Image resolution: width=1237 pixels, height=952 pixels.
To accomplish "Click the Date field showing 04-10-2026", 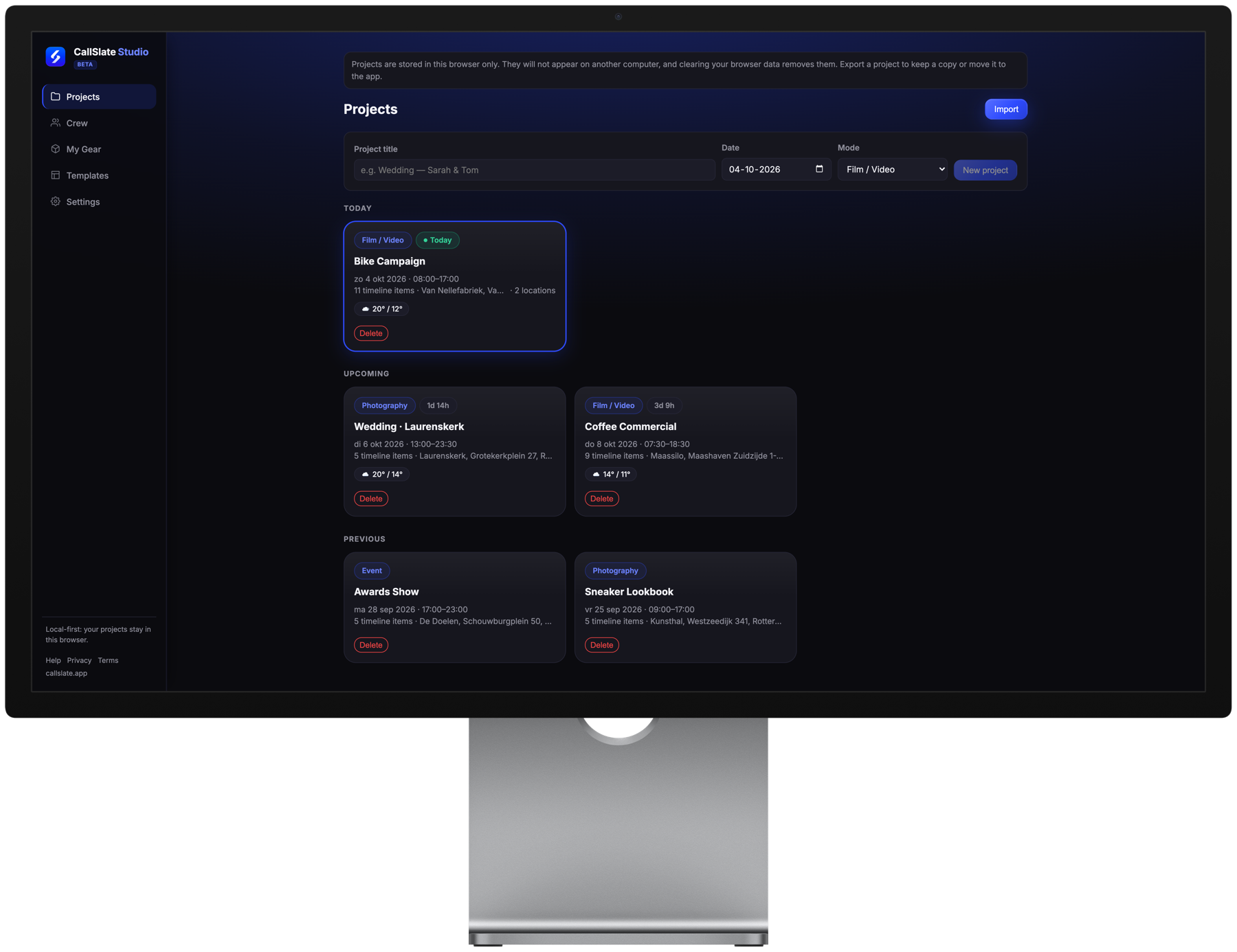I will point(776,170).
